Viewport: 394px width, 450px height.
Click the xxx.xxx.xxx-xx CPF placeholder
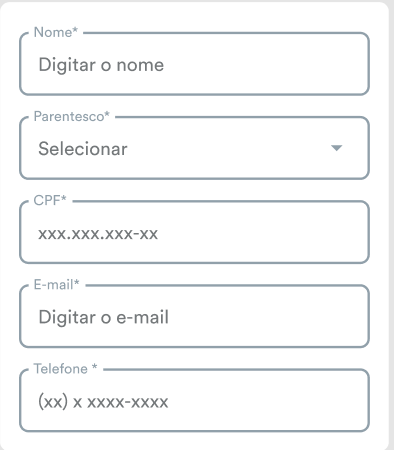click(x=98, y=234)
